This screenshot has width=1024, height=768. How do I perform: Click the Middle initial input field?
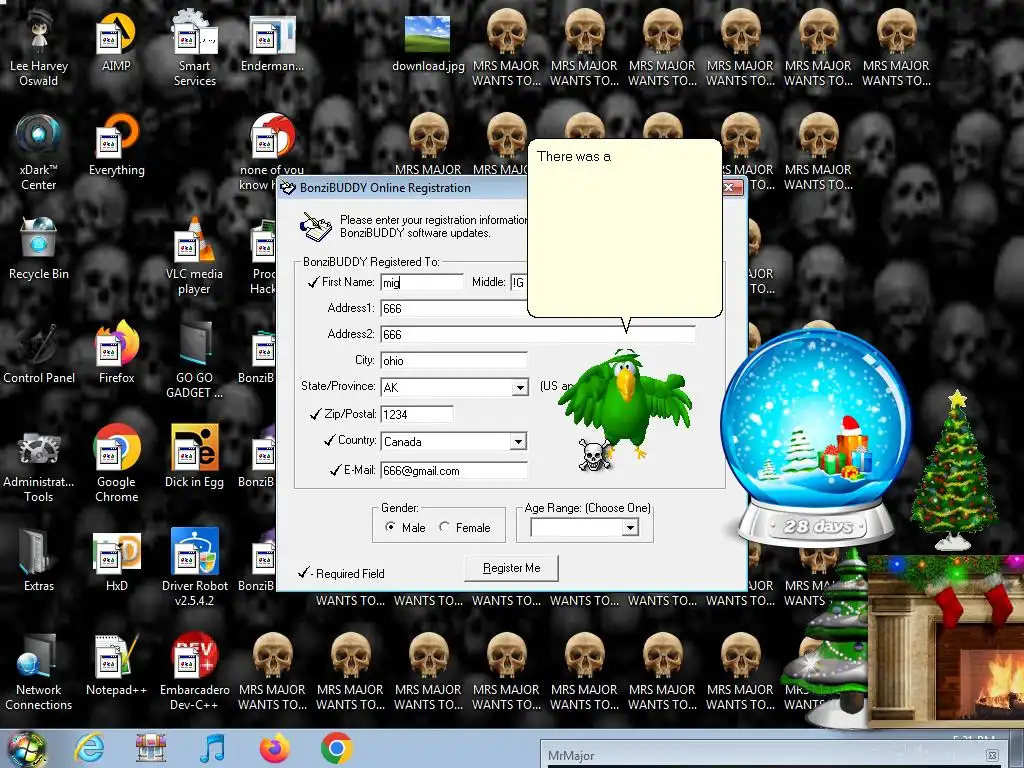519,282
